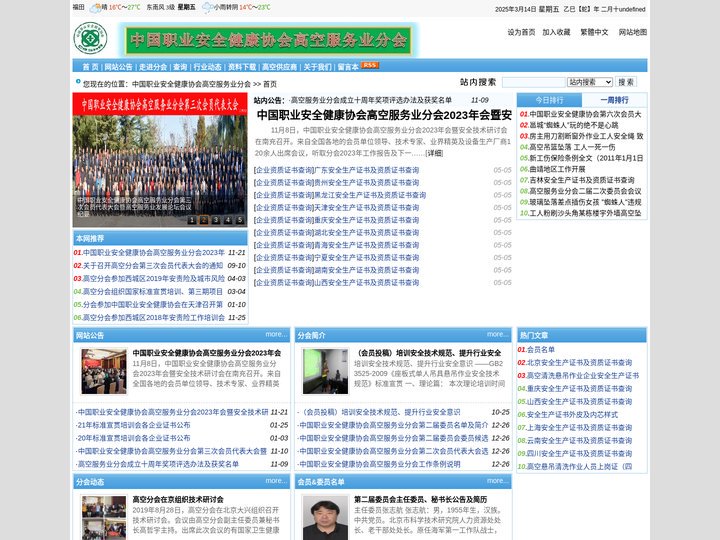Open the 高空供应商 navigation menu item

click(x=279, y=67)
